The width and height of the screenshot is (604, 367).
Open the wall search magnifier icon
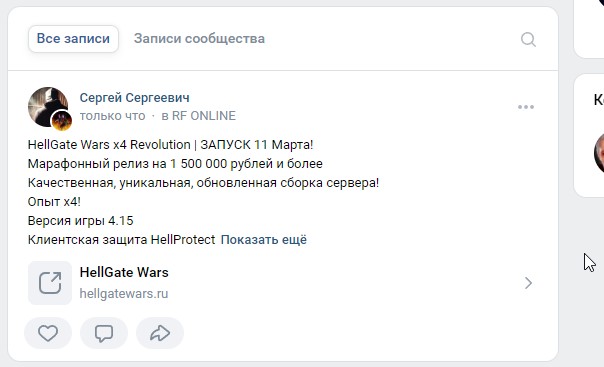click(x=528, y=39)
